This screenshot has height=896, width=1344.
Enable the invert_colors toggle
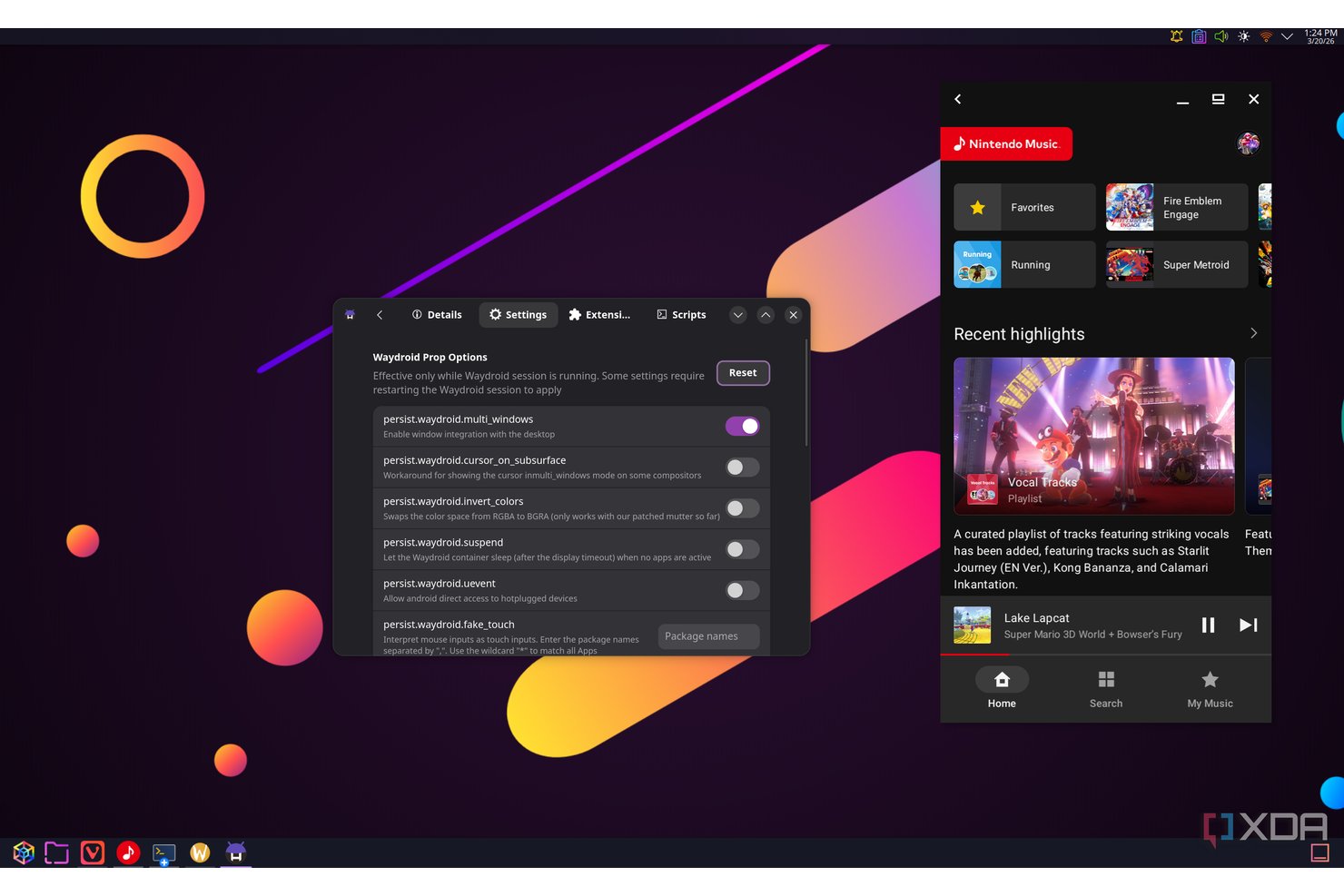[x=743, y=508]
